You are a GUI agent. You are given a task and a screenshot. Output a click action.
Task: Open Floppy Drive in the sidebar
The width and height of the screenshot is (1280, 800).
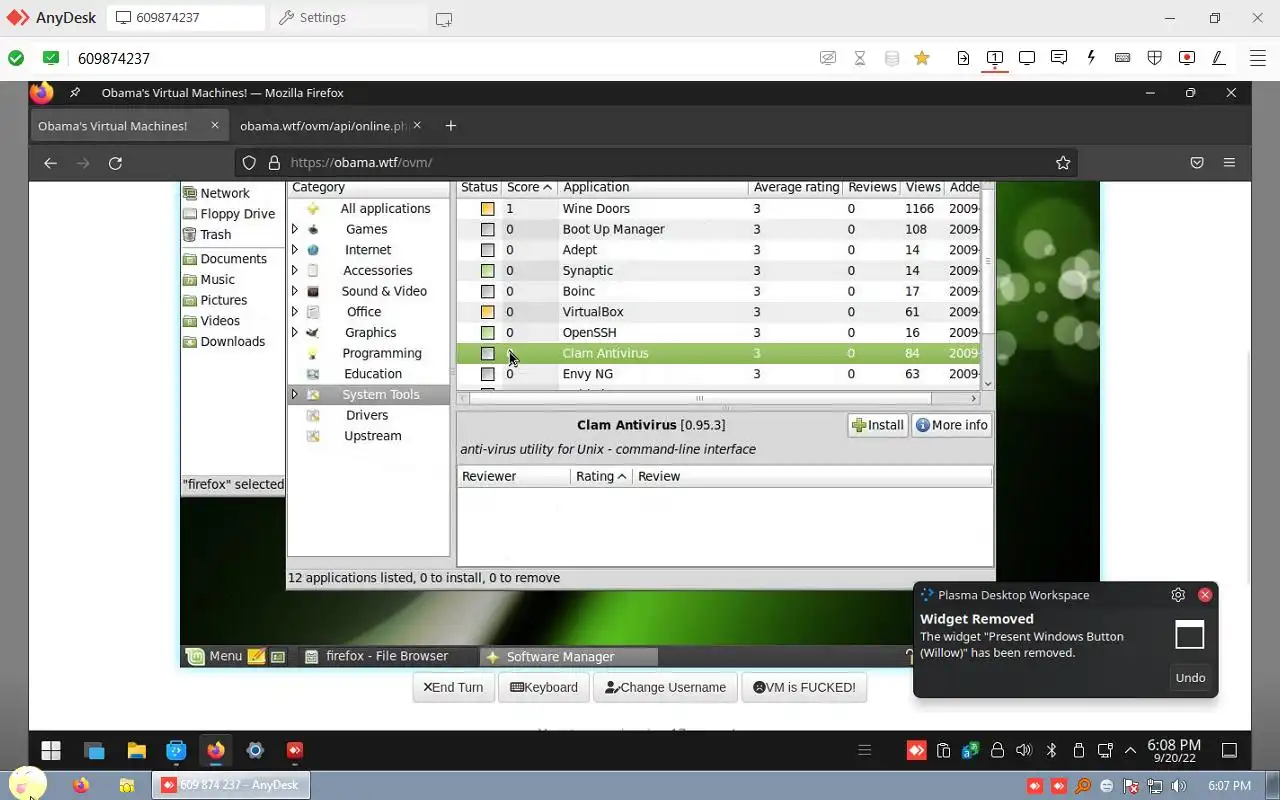[229, 214]
